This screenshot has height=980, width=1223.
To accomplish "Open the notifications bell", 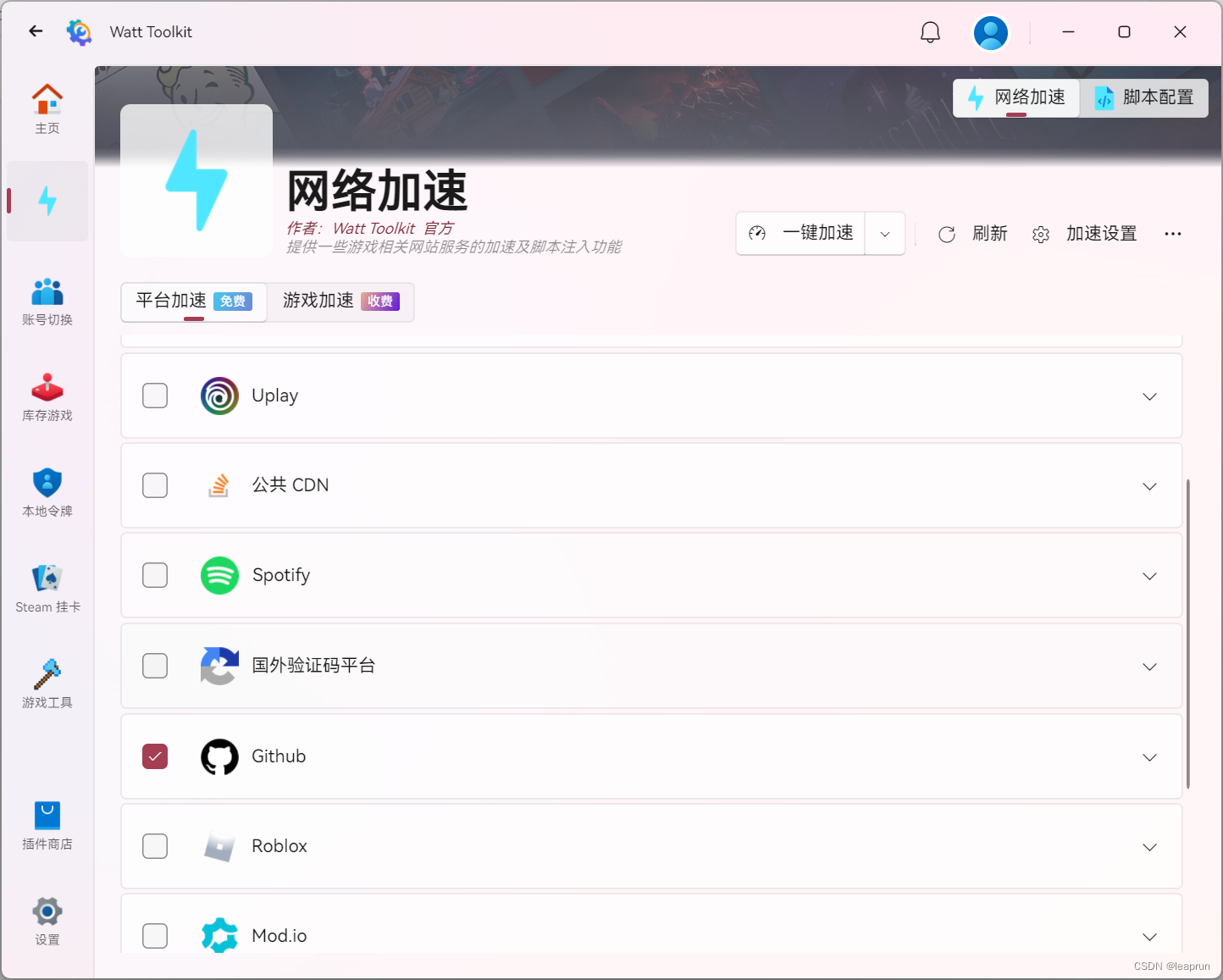I will [930, 32].
